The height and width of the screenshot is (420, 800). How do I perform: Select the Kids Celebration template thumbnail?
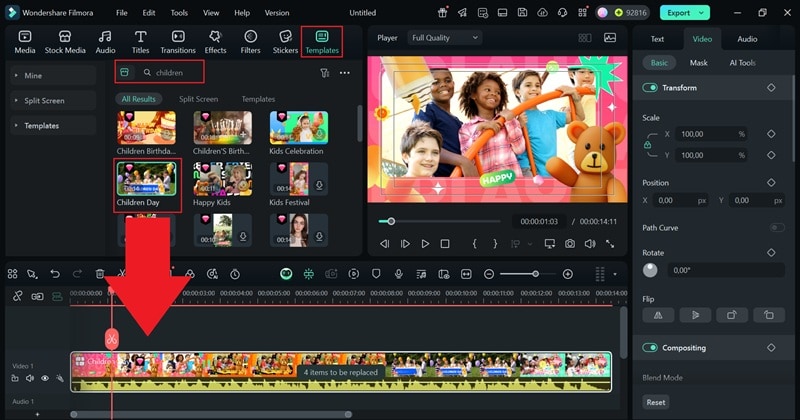299,128
